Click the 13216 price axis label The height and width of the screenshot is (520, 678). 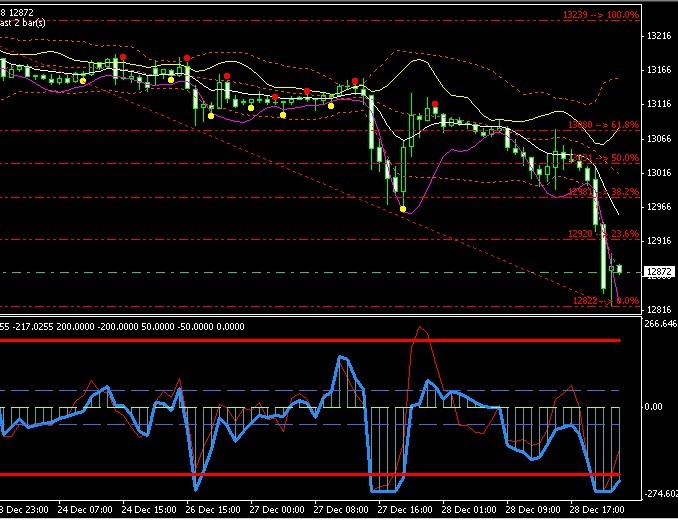[x=659, y=36]
